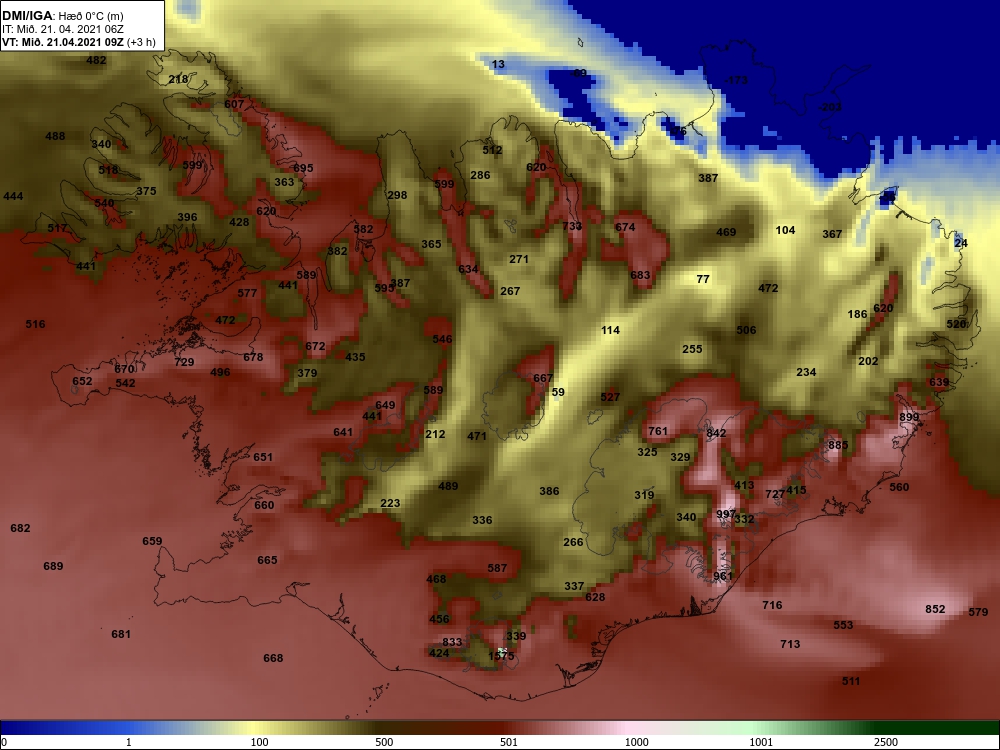
Task: Click the map value 223
Action: click(390, 503)
